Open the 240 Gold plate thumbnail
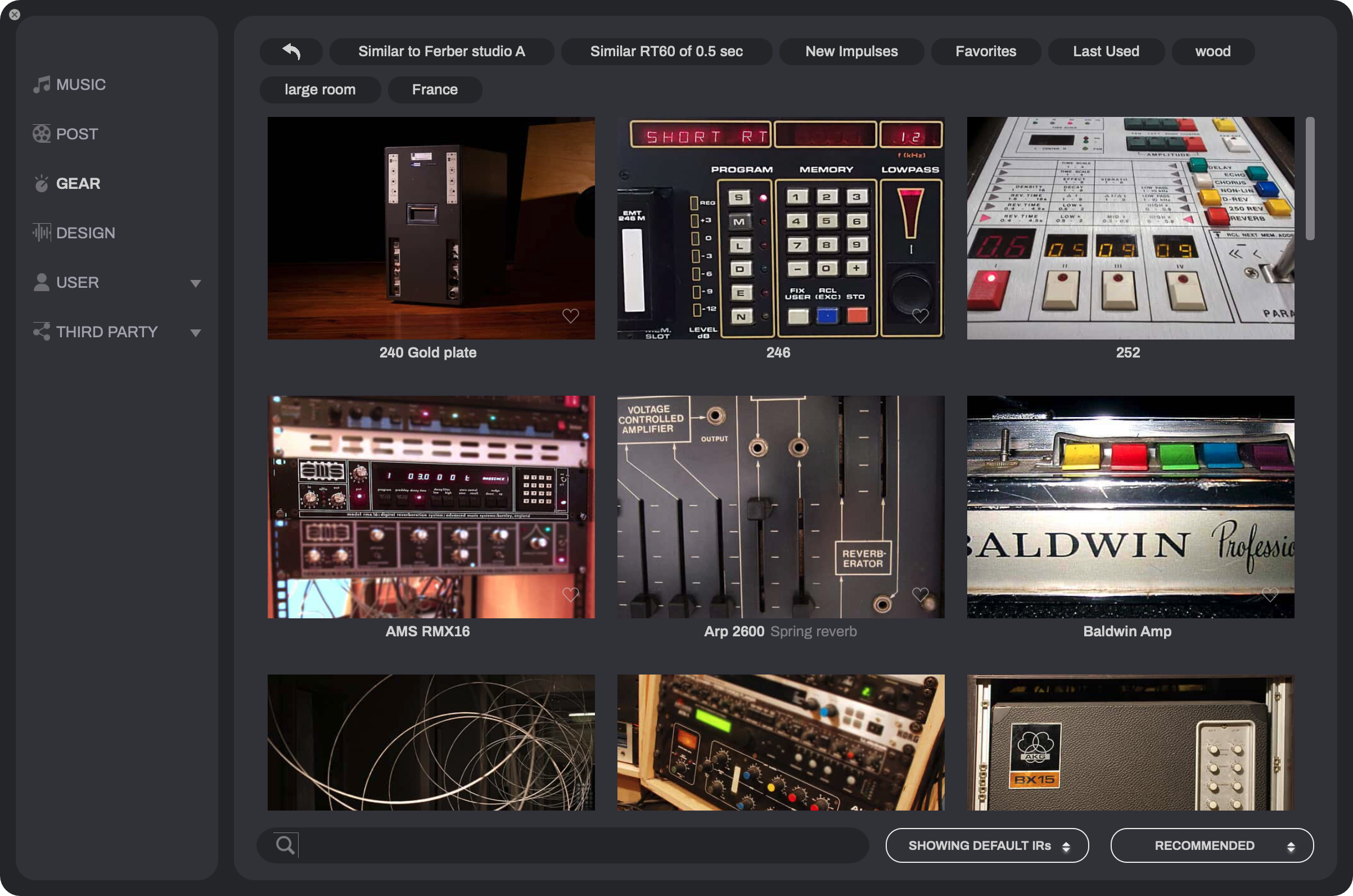Image resolution: width=1353 pixels, height=896 pixels. pos(431,228)
